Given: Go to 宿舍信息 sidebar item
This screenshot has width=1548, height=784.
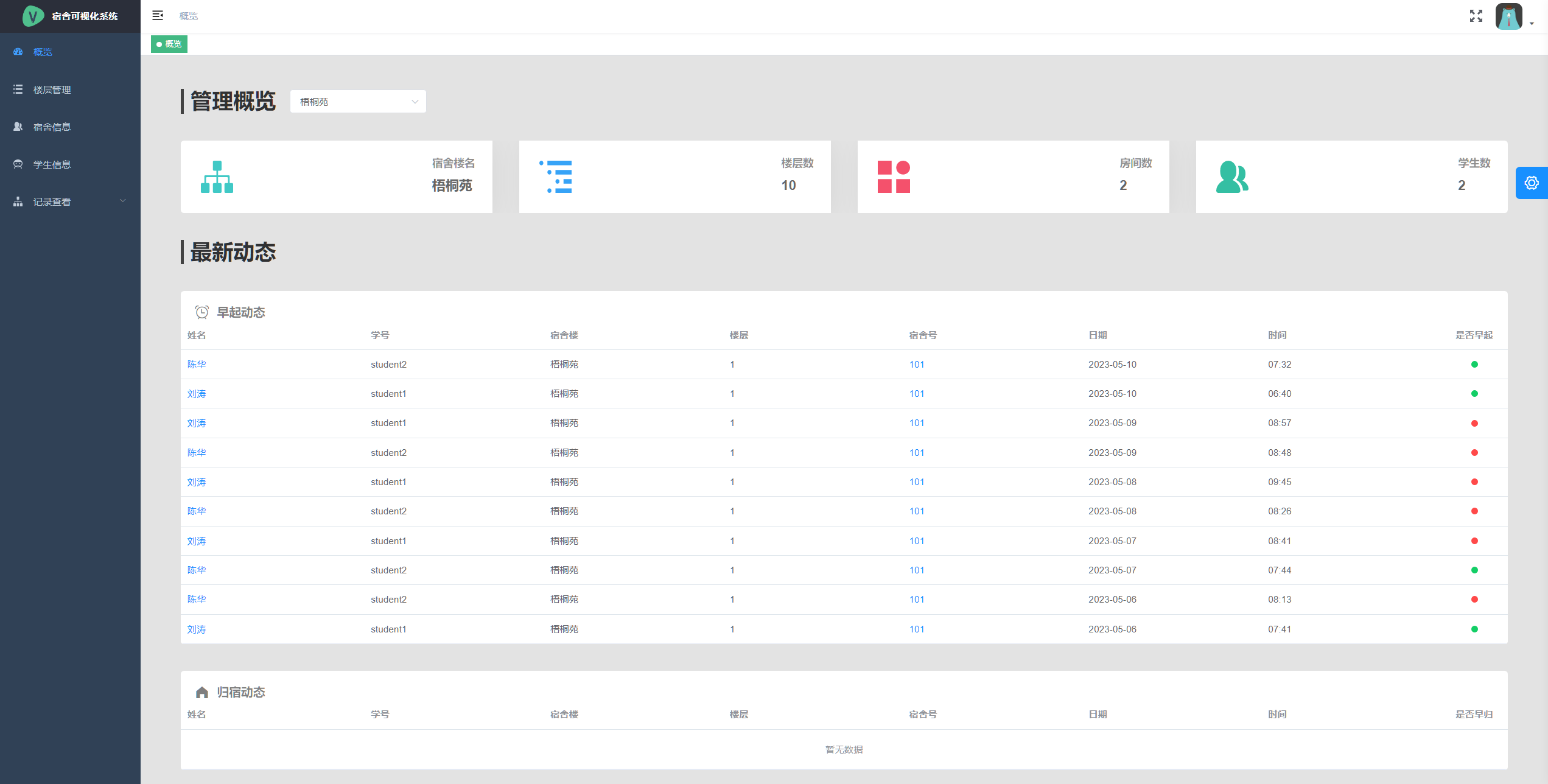Looking at the screenshot, I should [x=52, y=127].
